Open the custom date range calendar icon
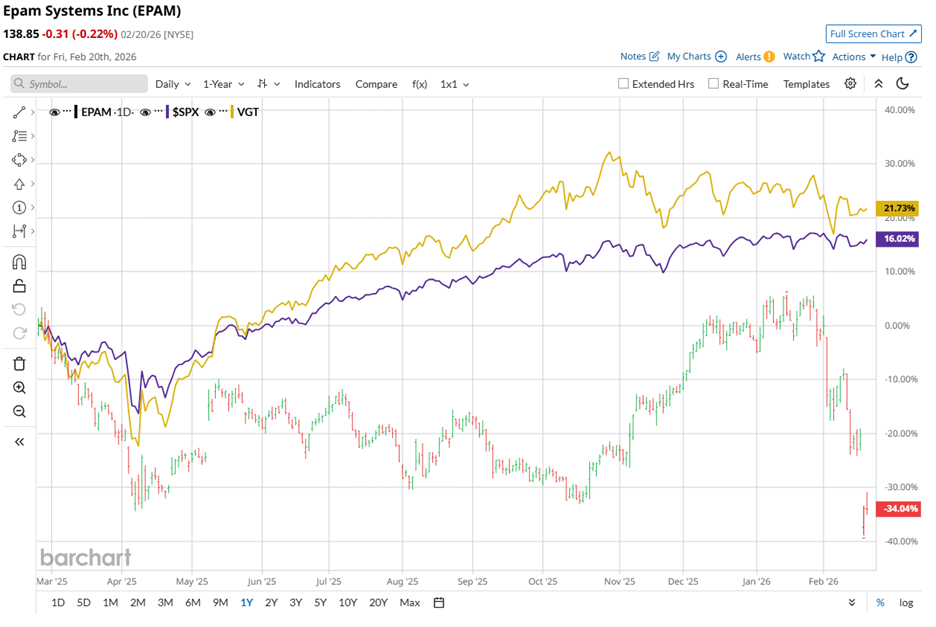 [437, 603]
